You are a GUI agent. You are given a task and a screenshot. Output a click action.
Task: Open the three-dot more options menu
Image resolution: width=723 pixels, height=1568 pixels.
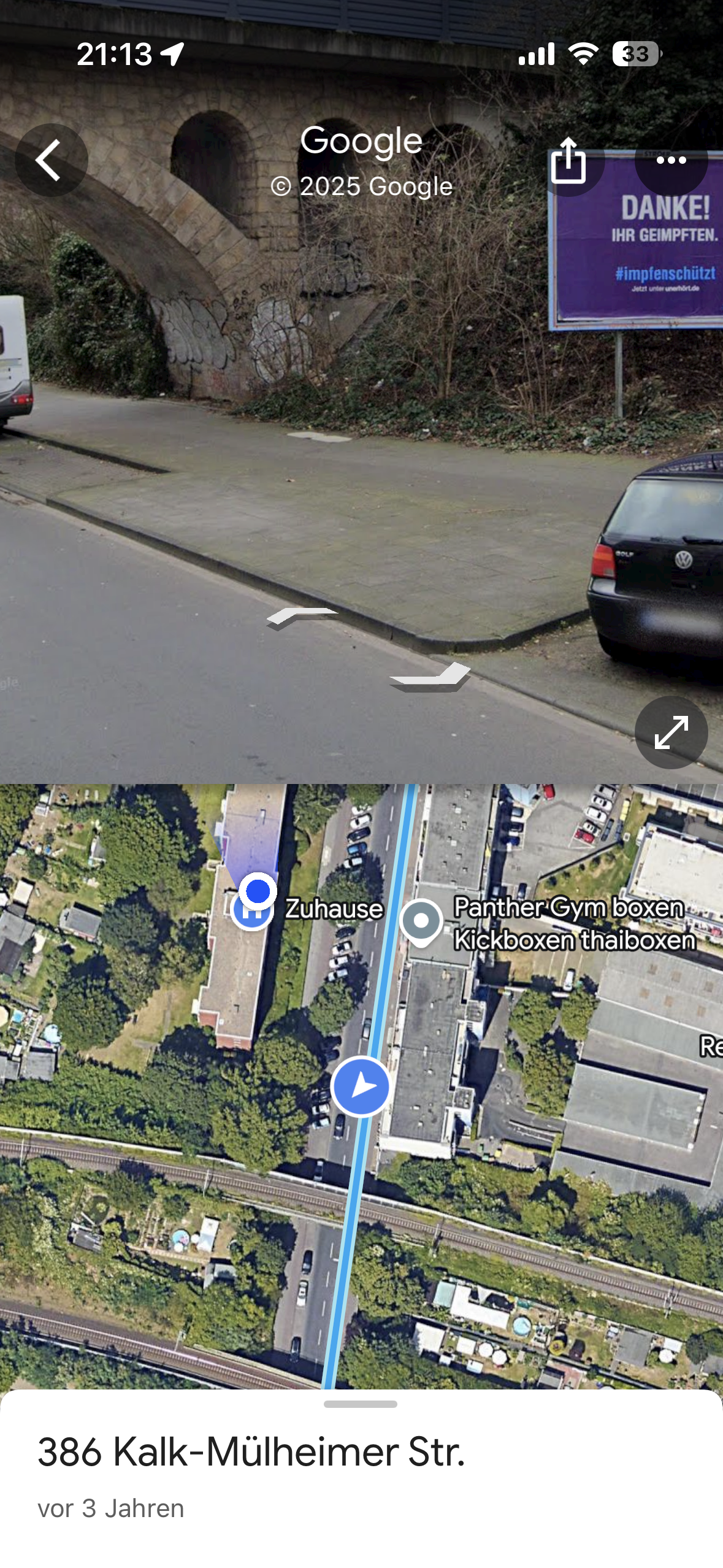click(671, 160)
